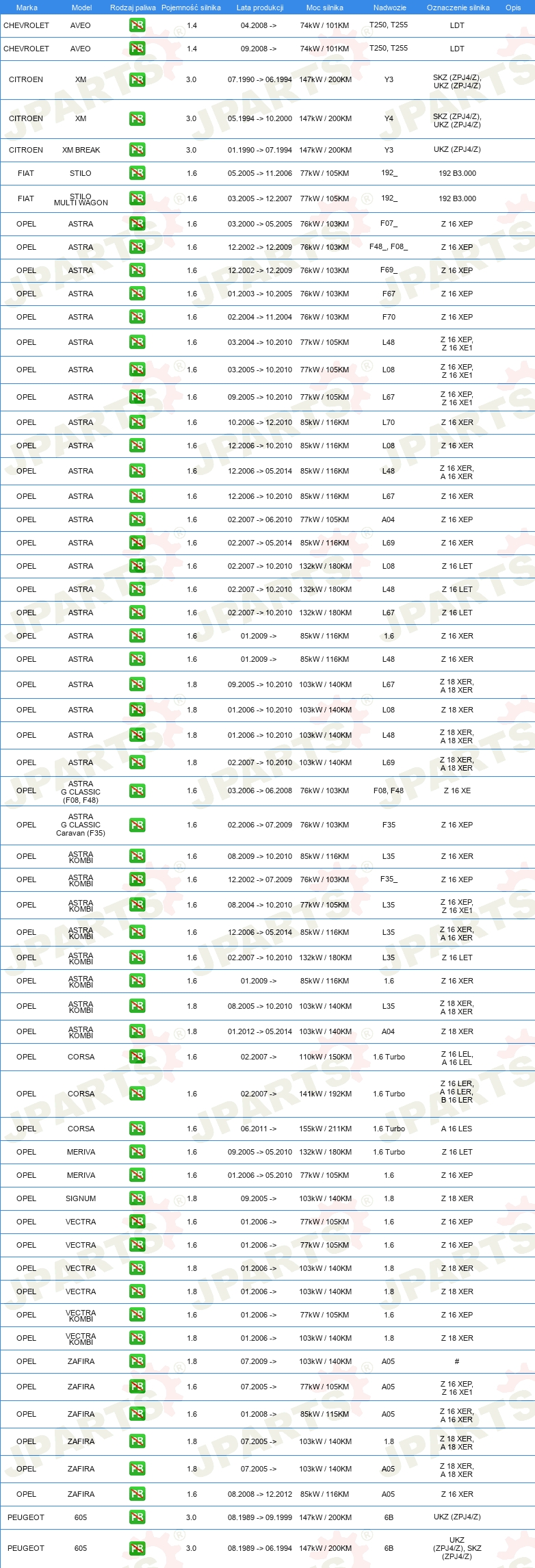
Task: Click fuel icon in Vectra Kombi 1.8 row
Action: [x=137, y=1339]
